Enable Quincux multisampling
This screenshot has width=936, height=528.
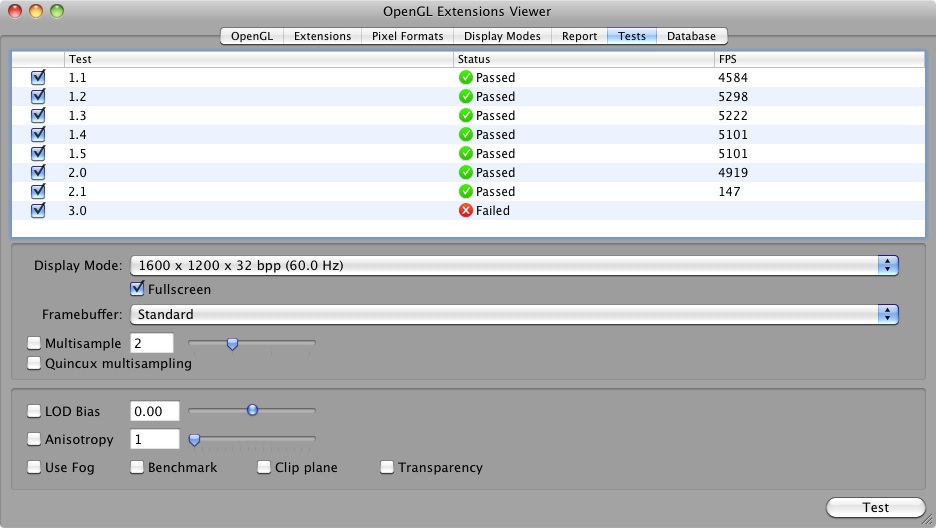(34, 363)
